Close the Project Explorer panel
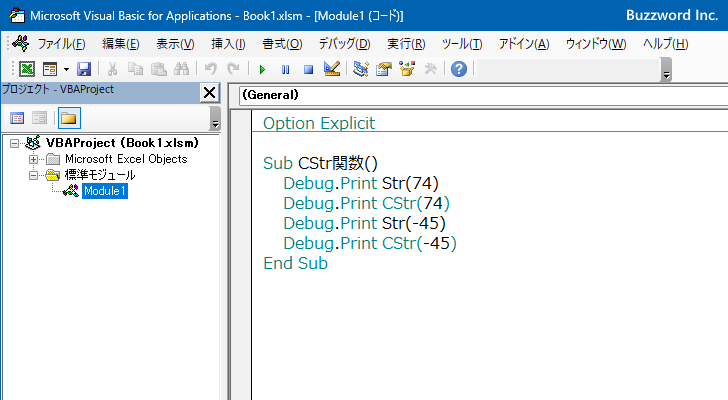The height and width of the screenshot is (400, 728). tap(209, 93)
